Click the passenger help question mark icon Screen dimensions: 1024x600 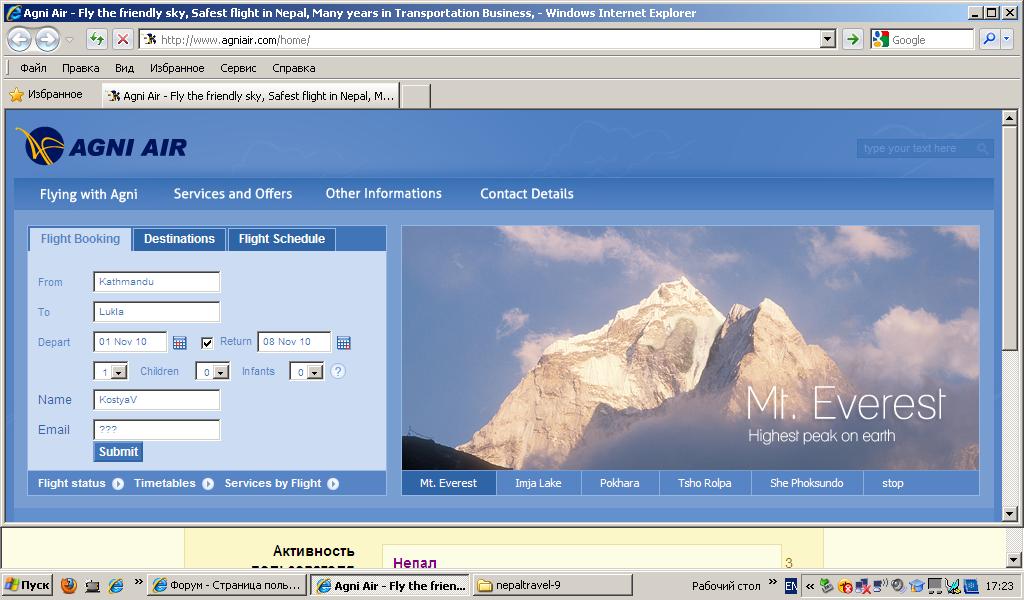338,371
